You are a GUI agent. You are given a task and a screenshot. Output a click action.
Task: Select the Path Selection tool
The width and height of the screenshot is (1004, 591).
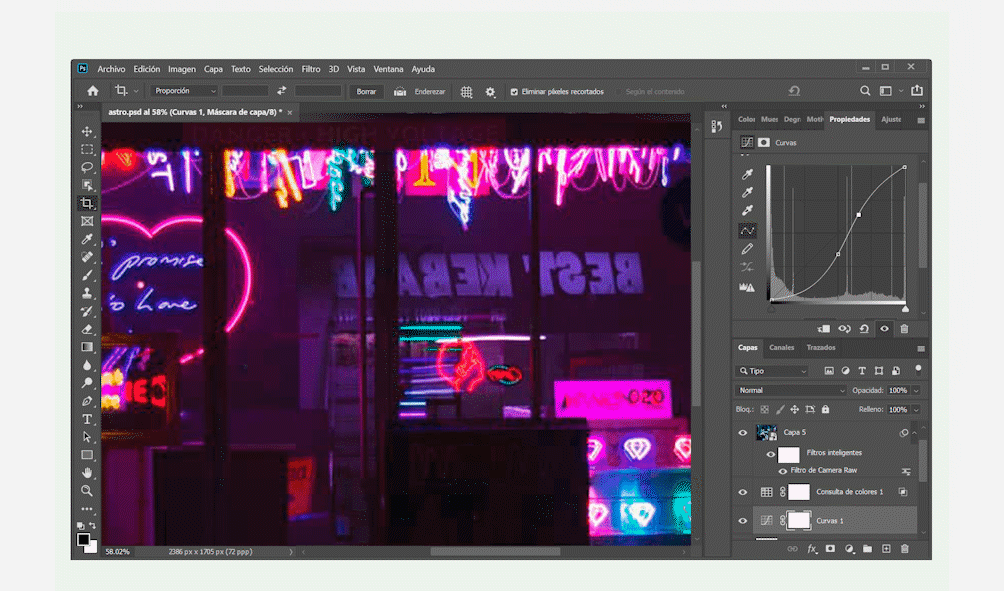coord(87,437)
